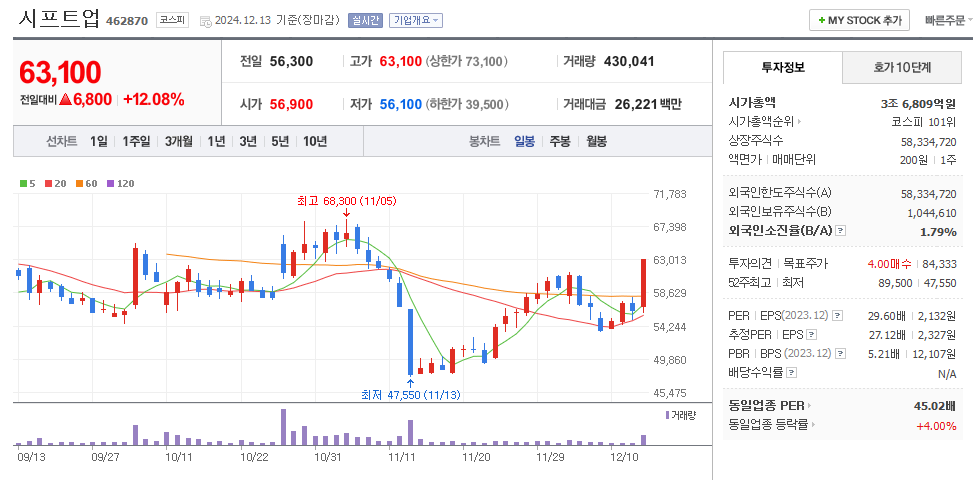
Task: Click the 코스피 101위 ranking value
Action: coord(924,121)
